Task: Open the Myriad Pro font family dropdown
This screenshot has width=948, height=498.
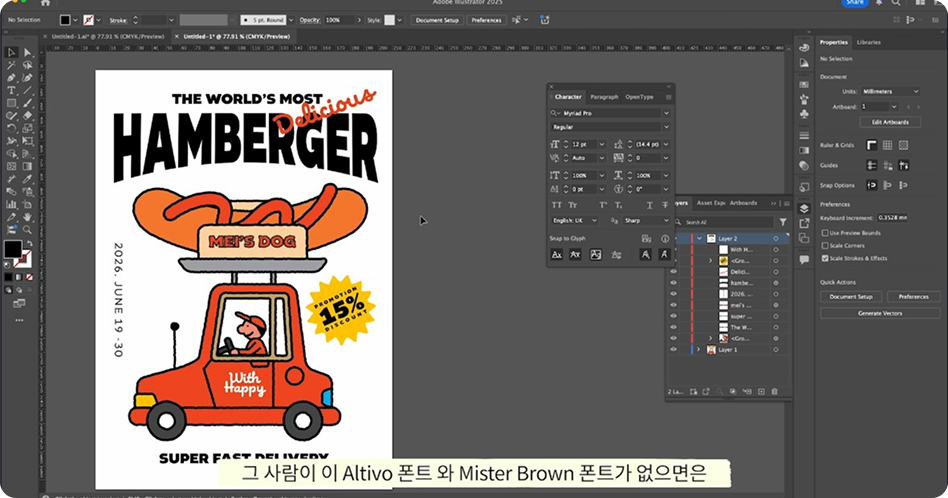Action: (610, 113)
